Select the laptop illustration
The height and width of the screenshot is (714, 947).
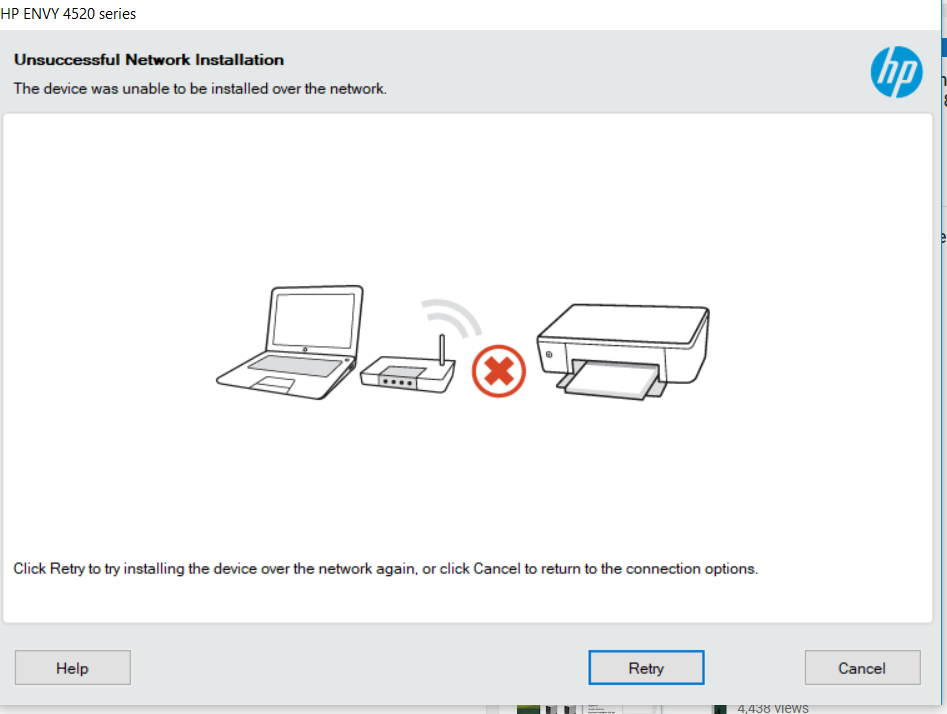tap(290, 342)
